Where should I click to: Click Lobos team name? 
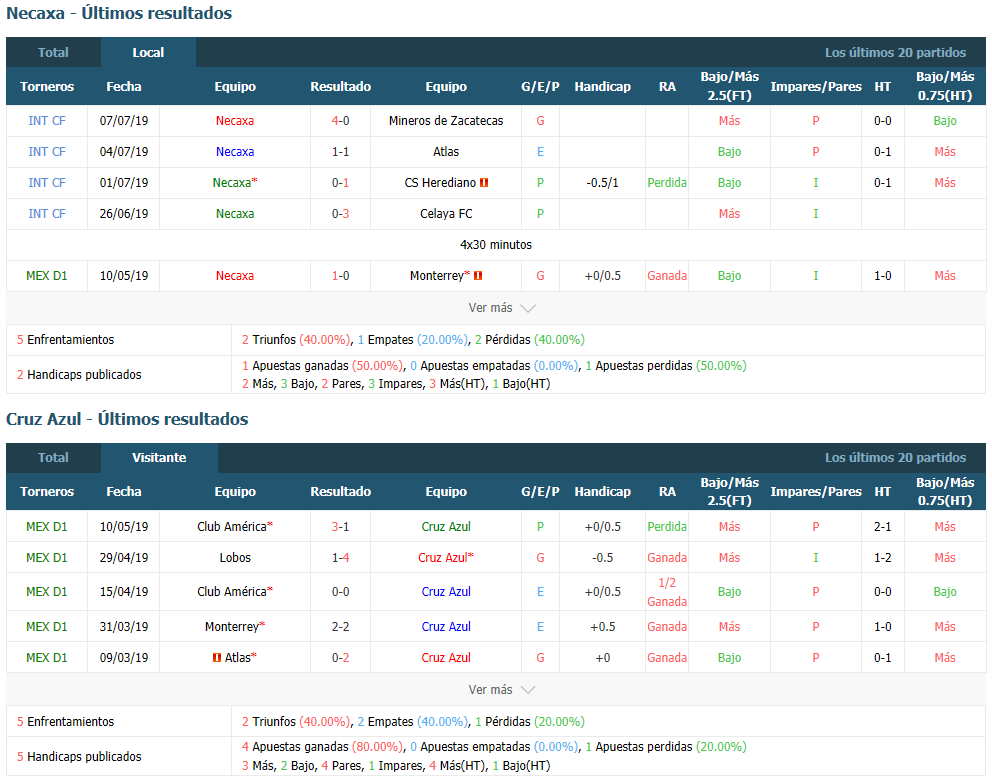[235, 557]
